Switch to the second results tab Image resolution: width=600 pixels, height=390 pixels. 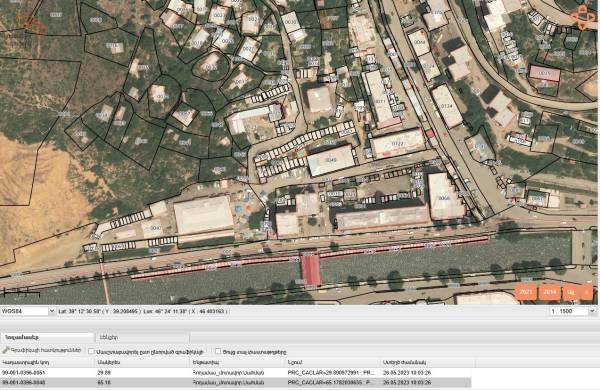click(x=142, y=337)
